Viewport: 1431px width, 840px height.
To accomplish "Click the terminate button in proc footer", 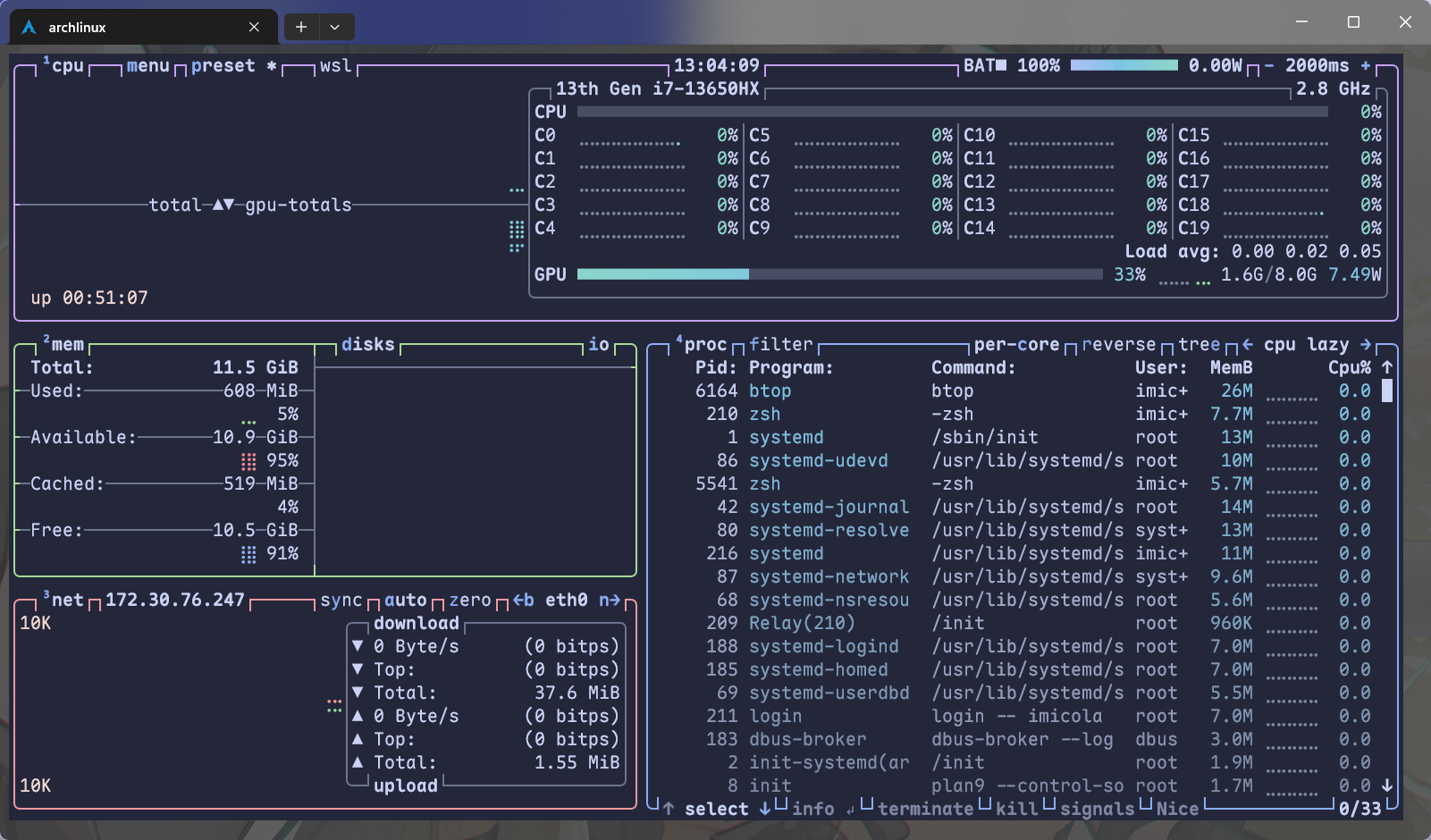I will [x=925, y=809].
